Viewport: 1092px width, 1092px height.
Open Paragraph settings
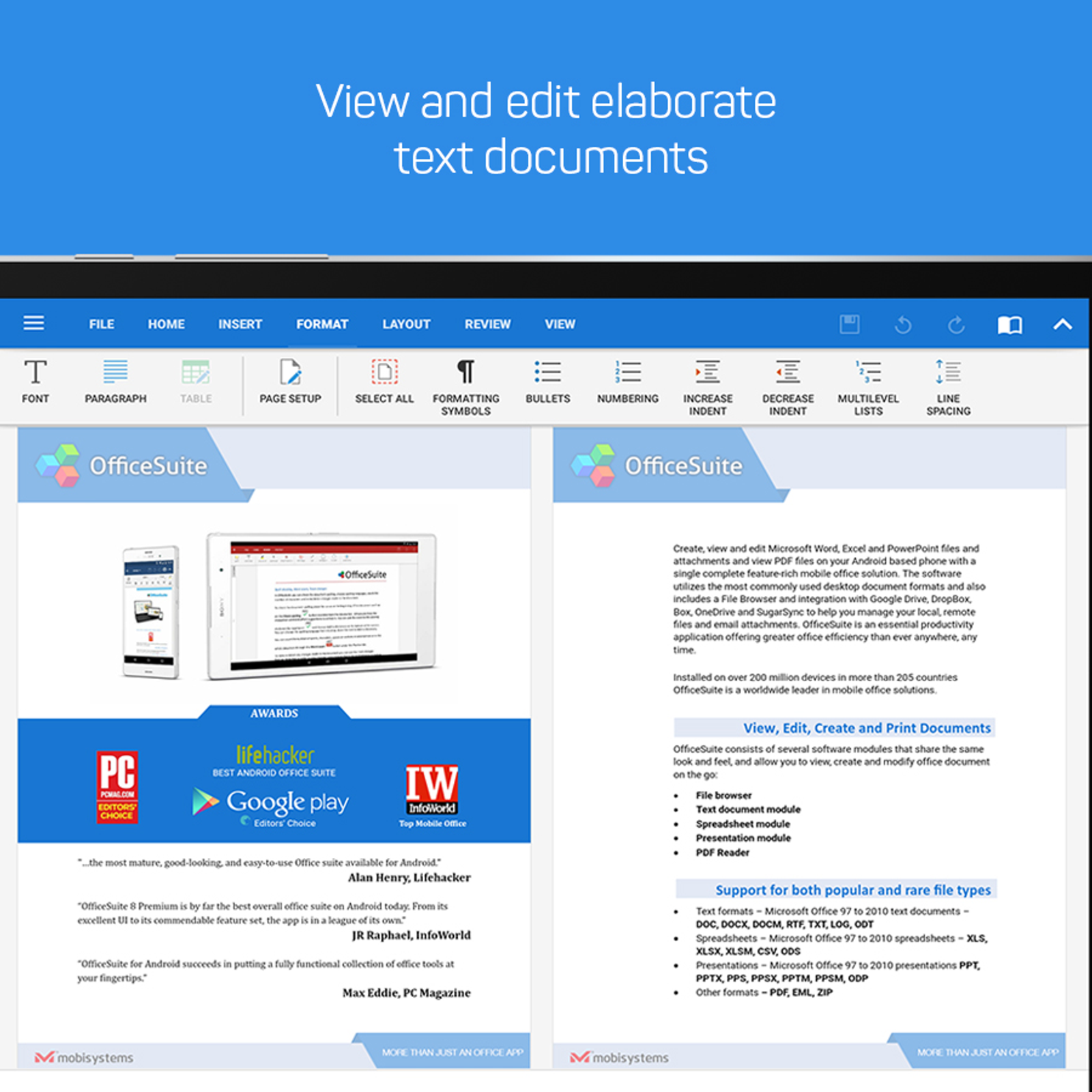(x=115, y=382)
